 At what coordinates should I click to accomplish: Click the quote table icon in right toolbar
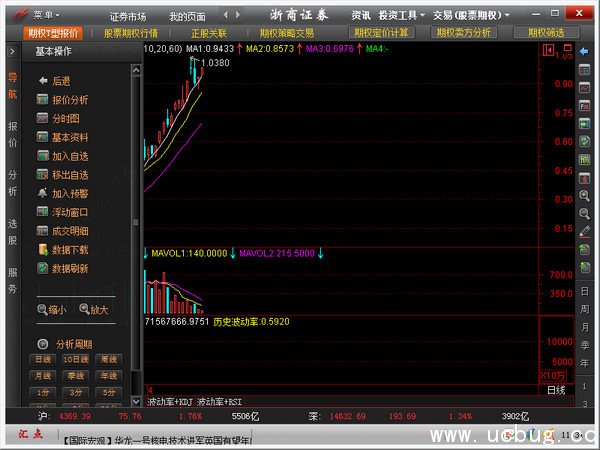(584, 70)
